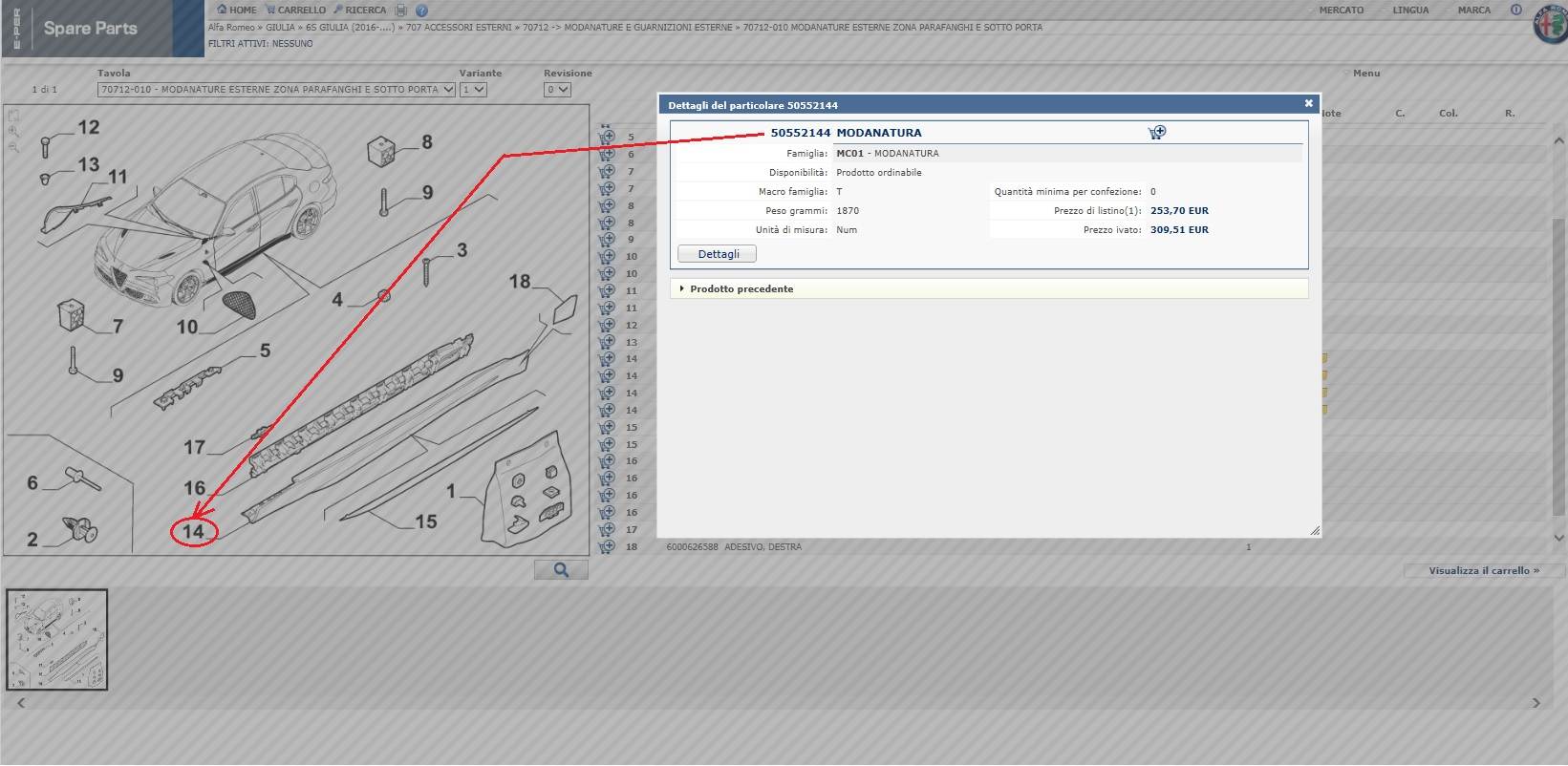Open the MERCATO menu
Image resolution: width=1568 pixels, height=766 pixels.
click(x=1340, y=11)
